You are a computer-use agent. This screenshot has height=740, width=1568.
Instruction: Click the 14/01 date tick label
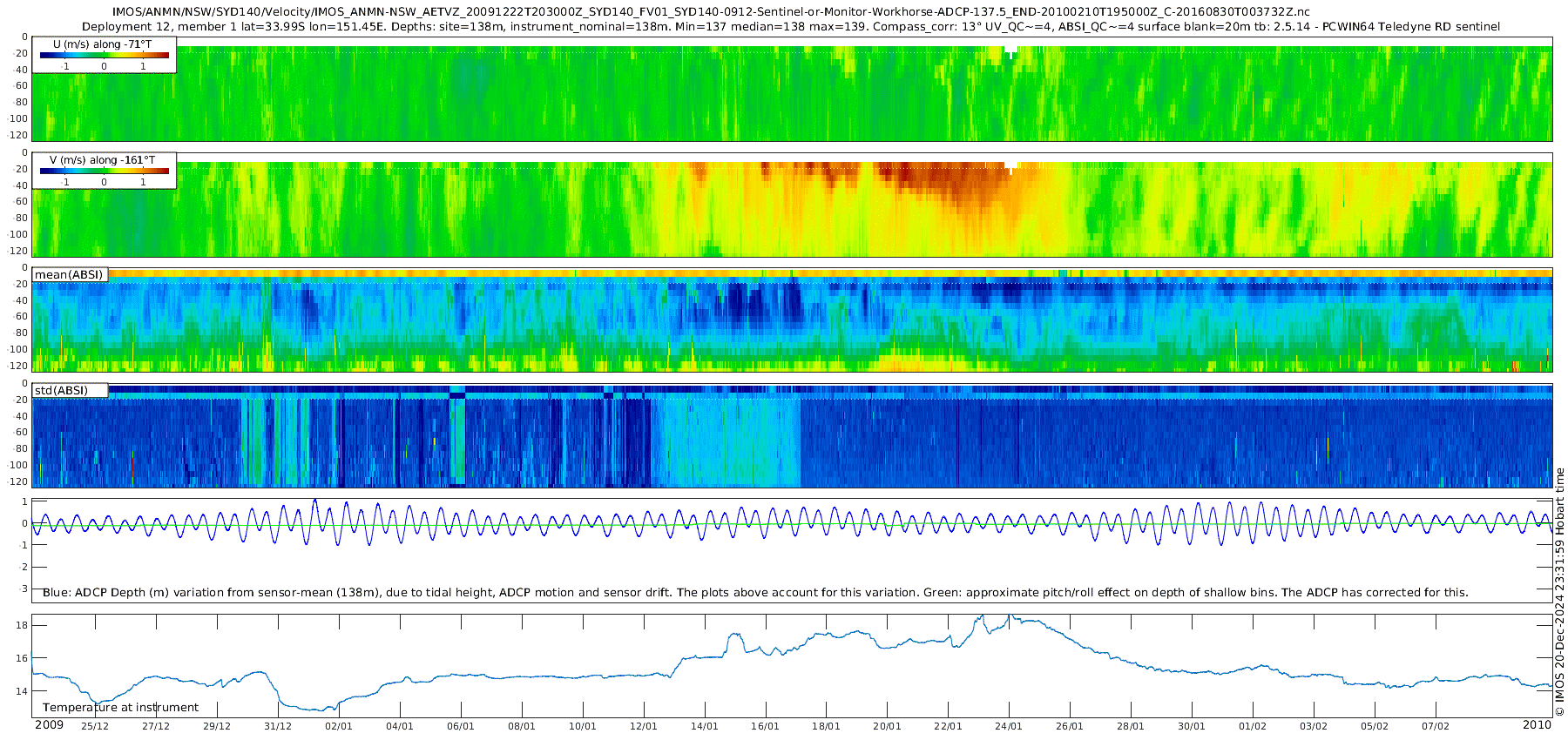coord(705,726)
